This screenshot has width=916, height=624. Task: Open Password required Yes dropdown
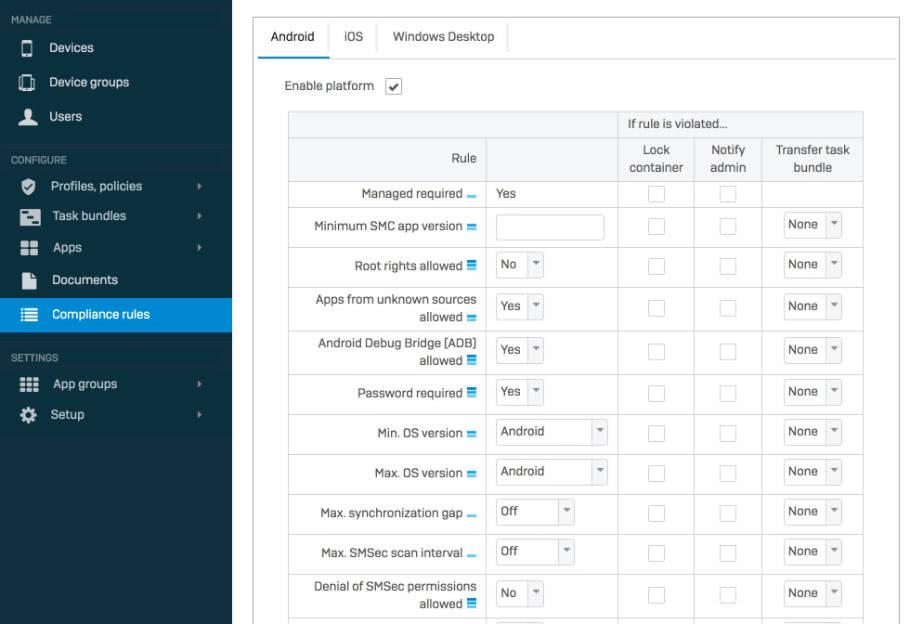point(519,392)
